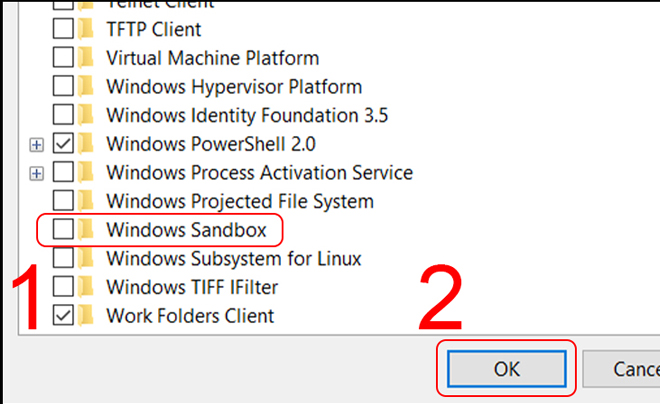Screen dimensions: 660x404
Task: Enable the Windows Sandbox checkbox
Action: [63, 230]
